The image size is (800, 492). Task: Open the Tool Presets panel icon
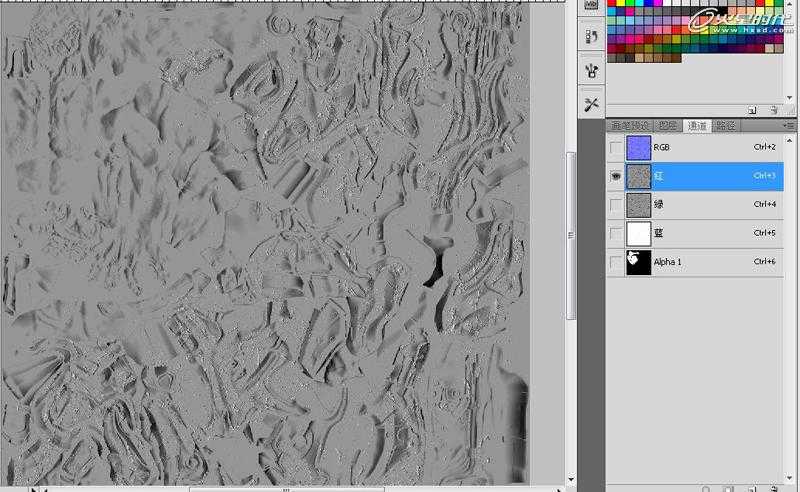click(591, 105)
